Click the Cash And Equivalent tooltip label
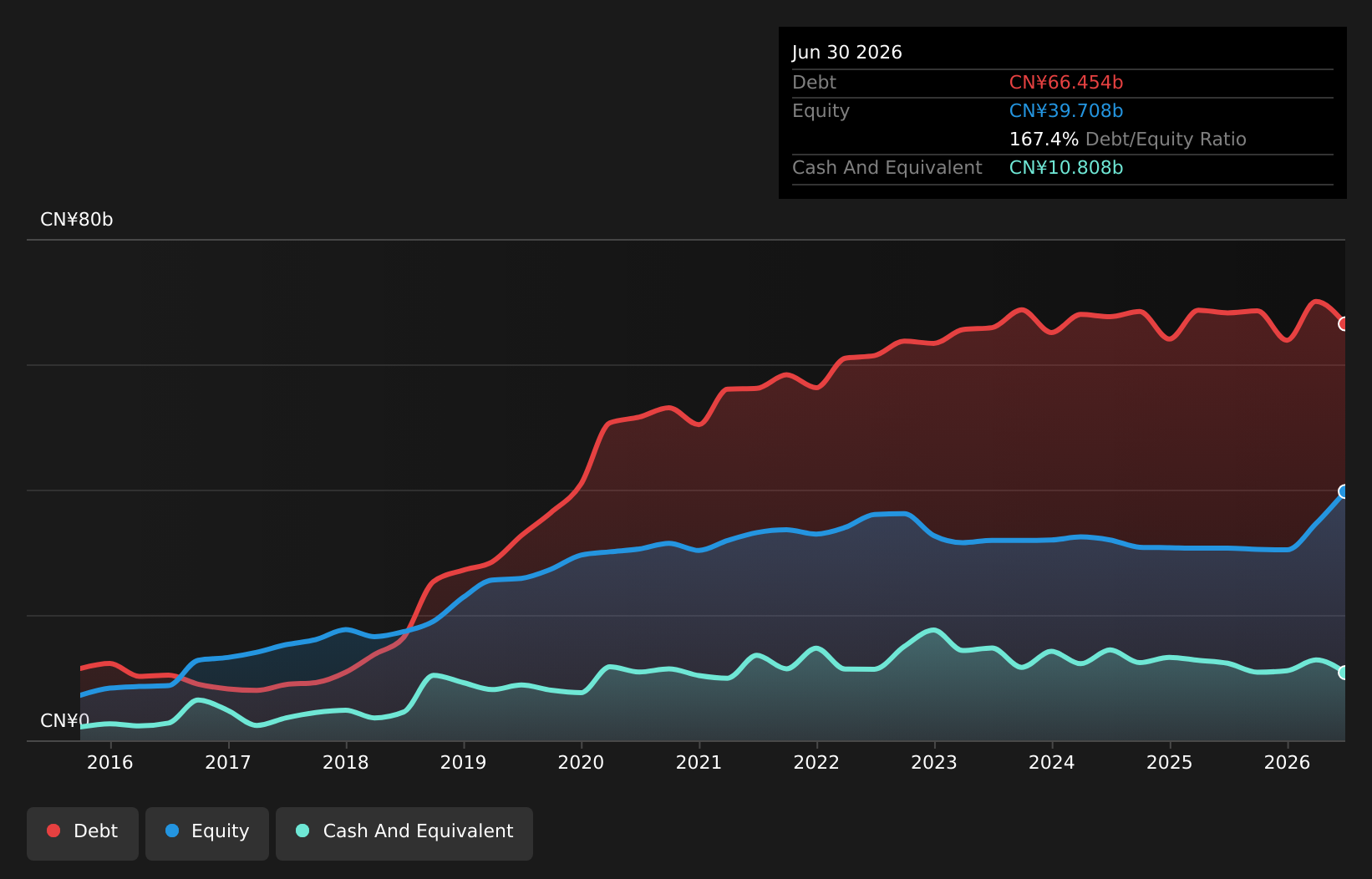This screenshot has width=1372, height=879. coord(887,168)
